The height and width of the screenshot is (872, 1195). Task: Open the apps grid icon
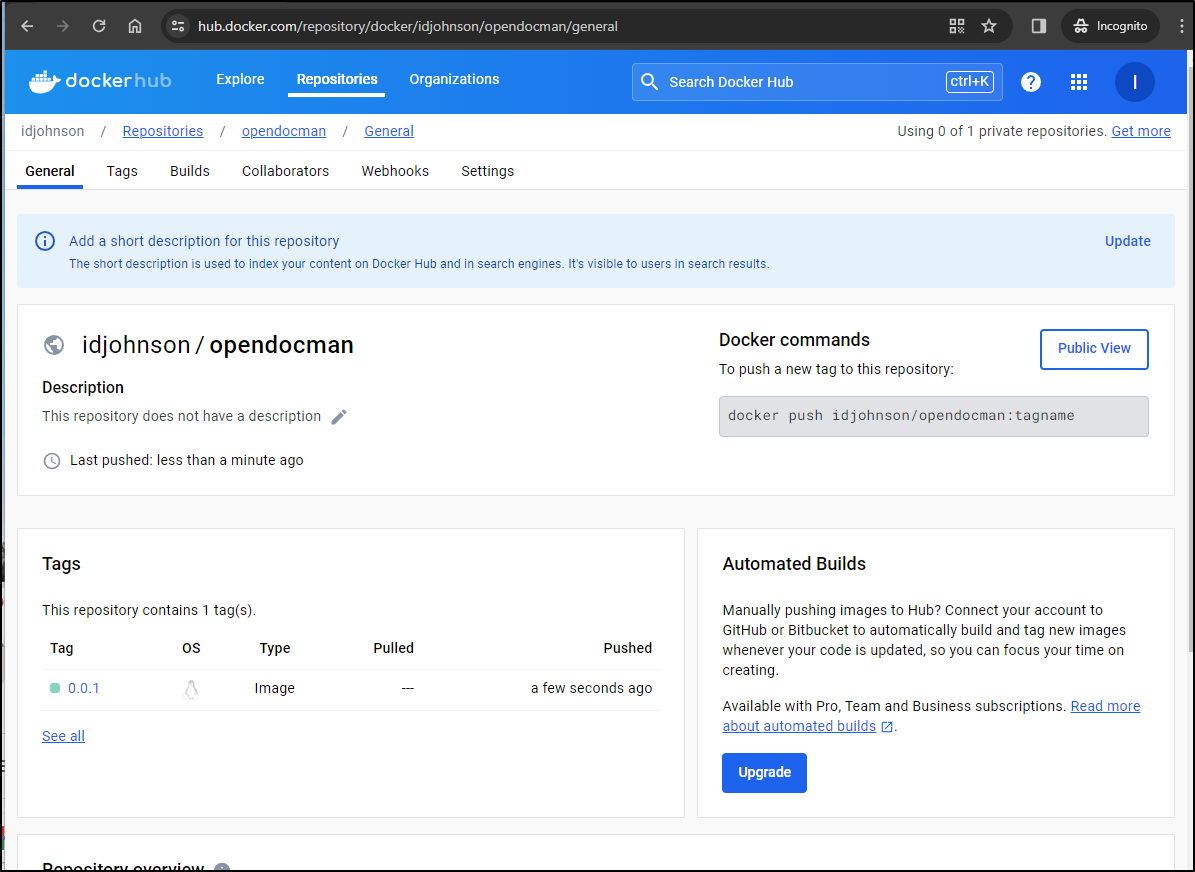coord(1078,82)
